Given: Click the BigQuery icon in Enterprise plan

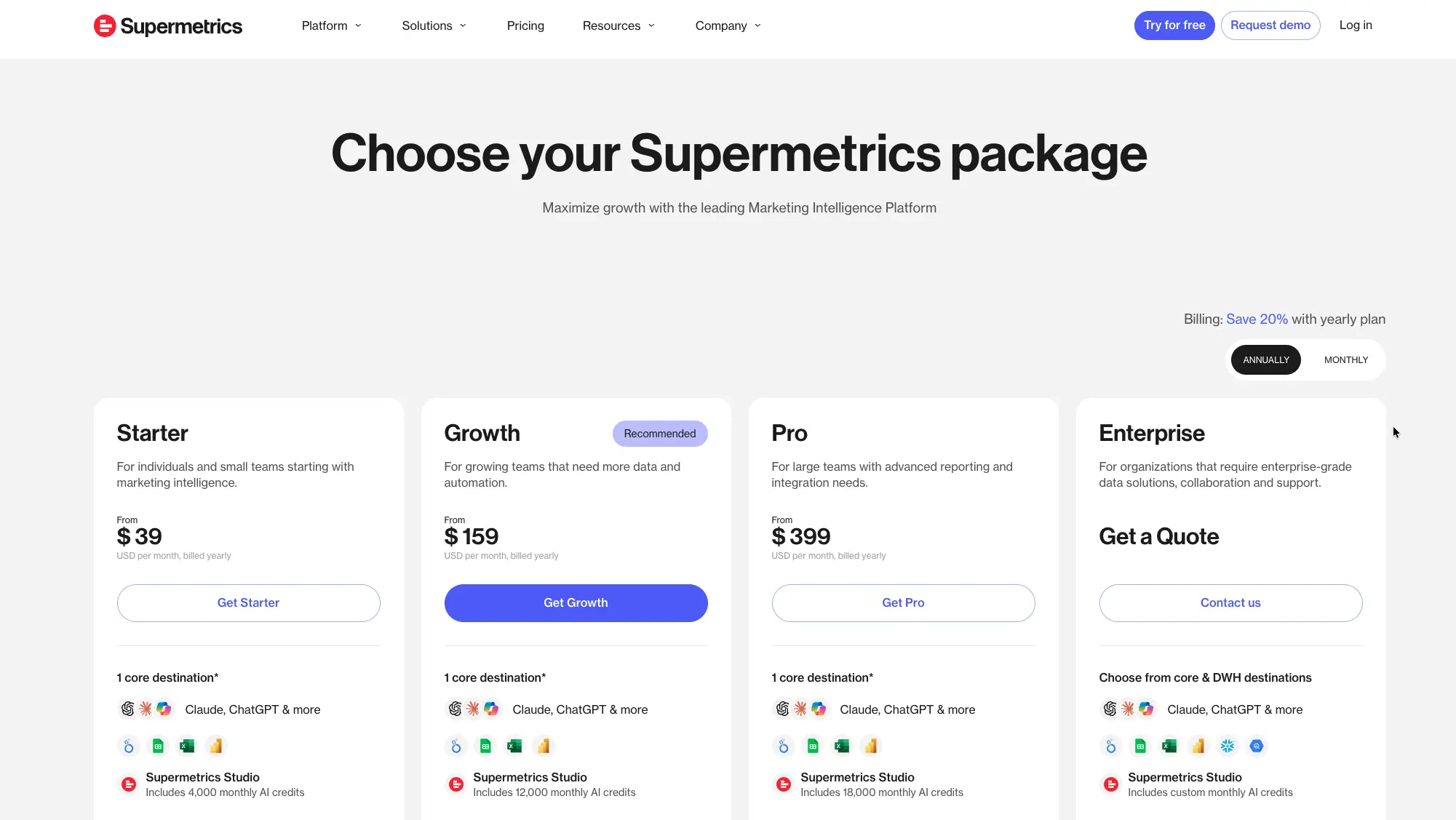Looking at the screenshot, I should (x=1257, y=746).
